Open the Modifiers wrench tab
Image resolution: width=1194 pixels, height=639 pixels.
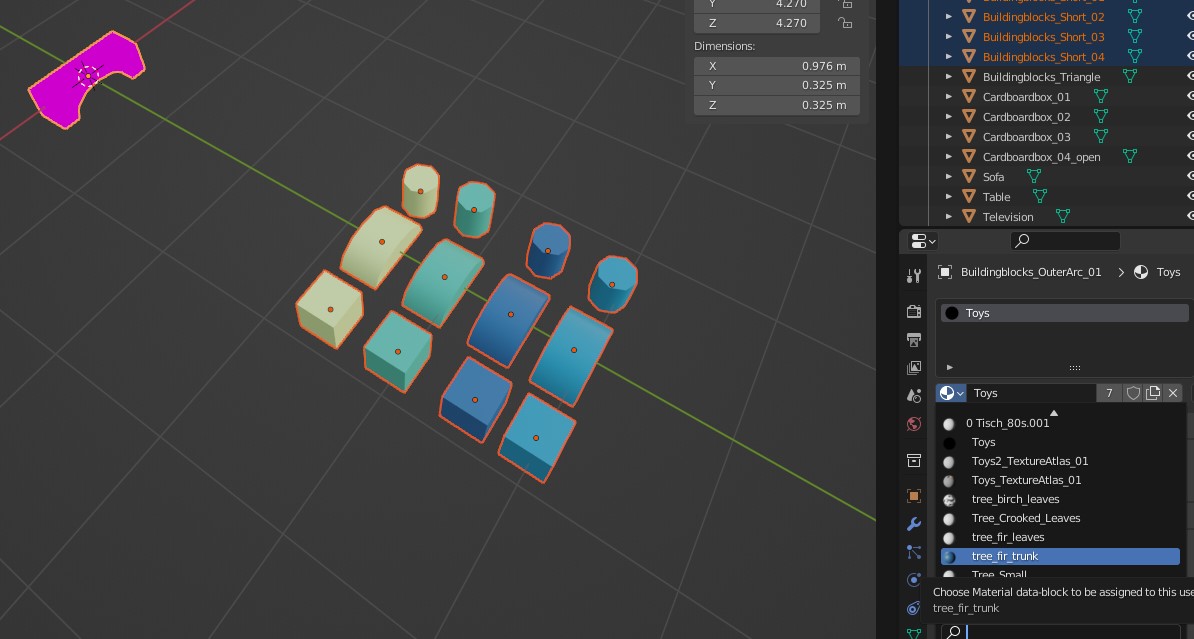tap(914, 524)
